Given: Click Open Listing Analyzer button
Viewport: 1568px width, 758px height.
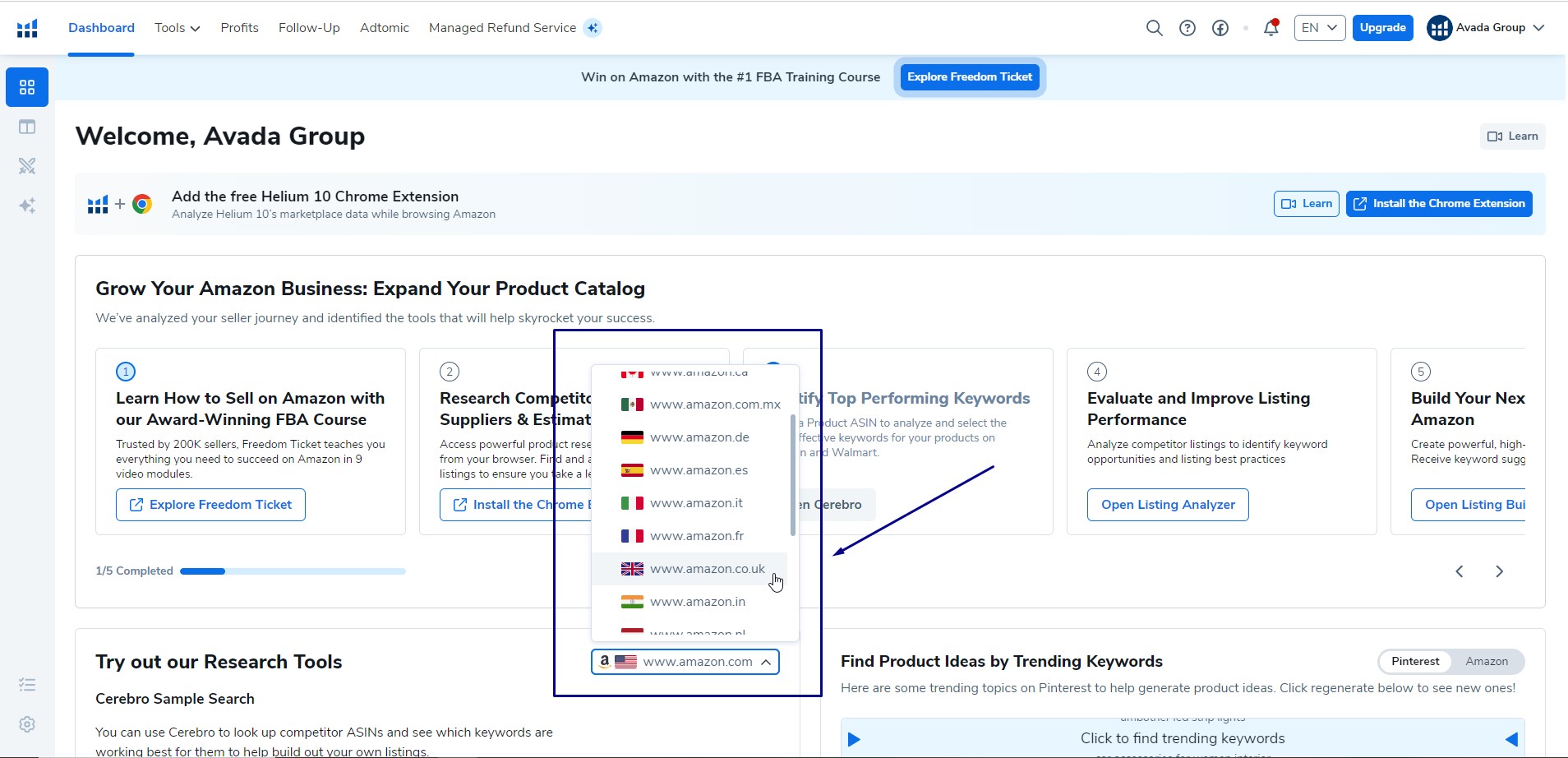Looking at the screenshot, I should (x=1168, y=505).
